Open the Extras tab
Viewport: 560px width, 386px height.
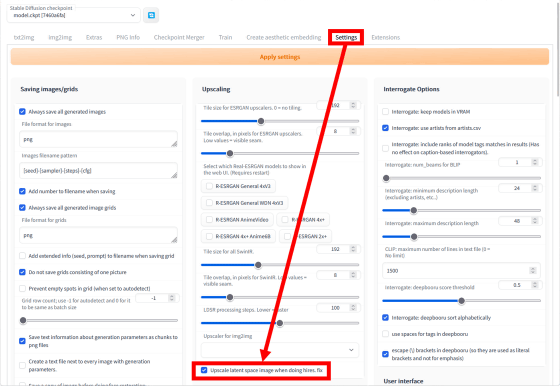pyautogui.click(x=94, y=37)
